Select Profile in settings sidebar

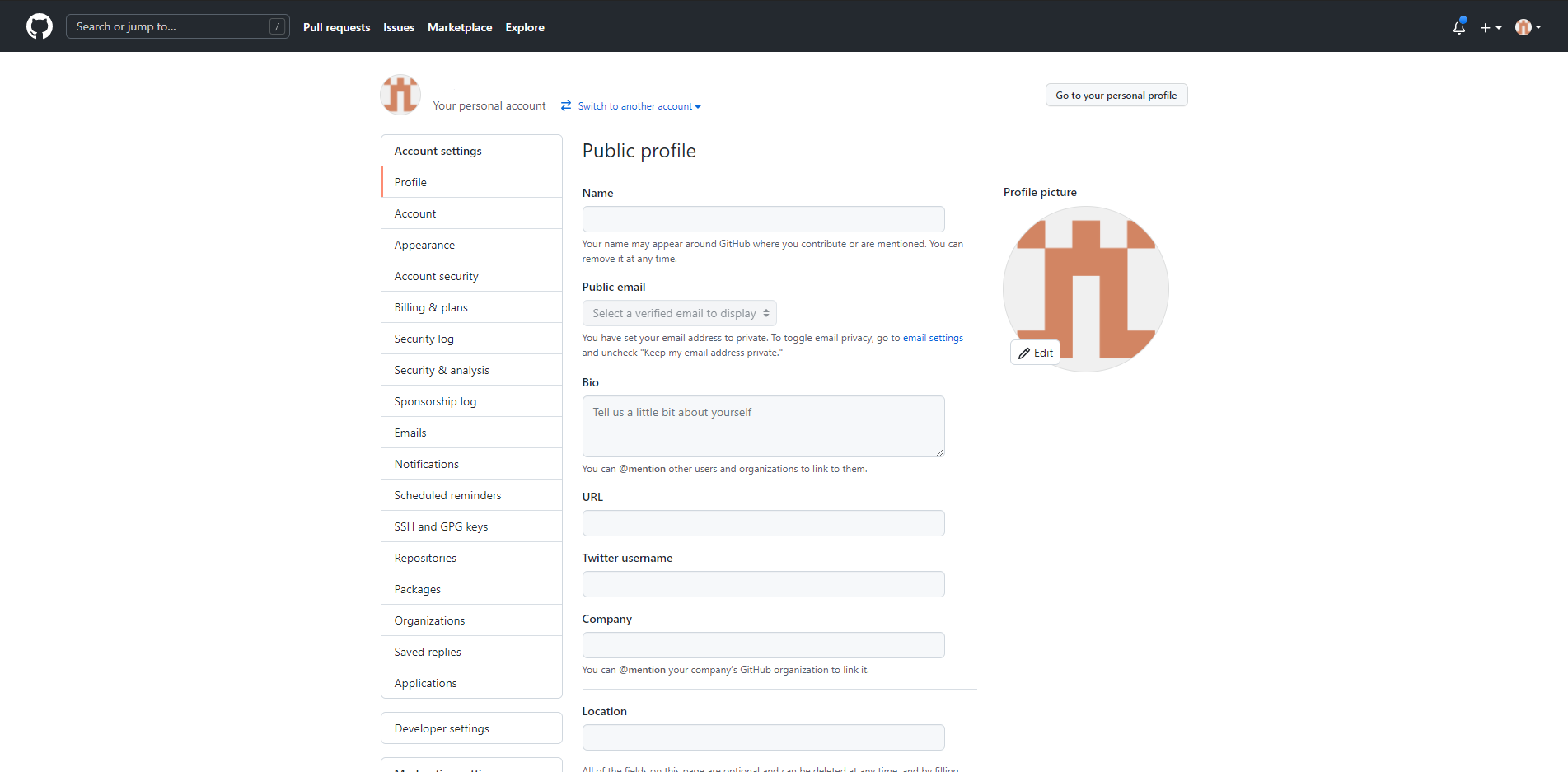click(471, 182)
